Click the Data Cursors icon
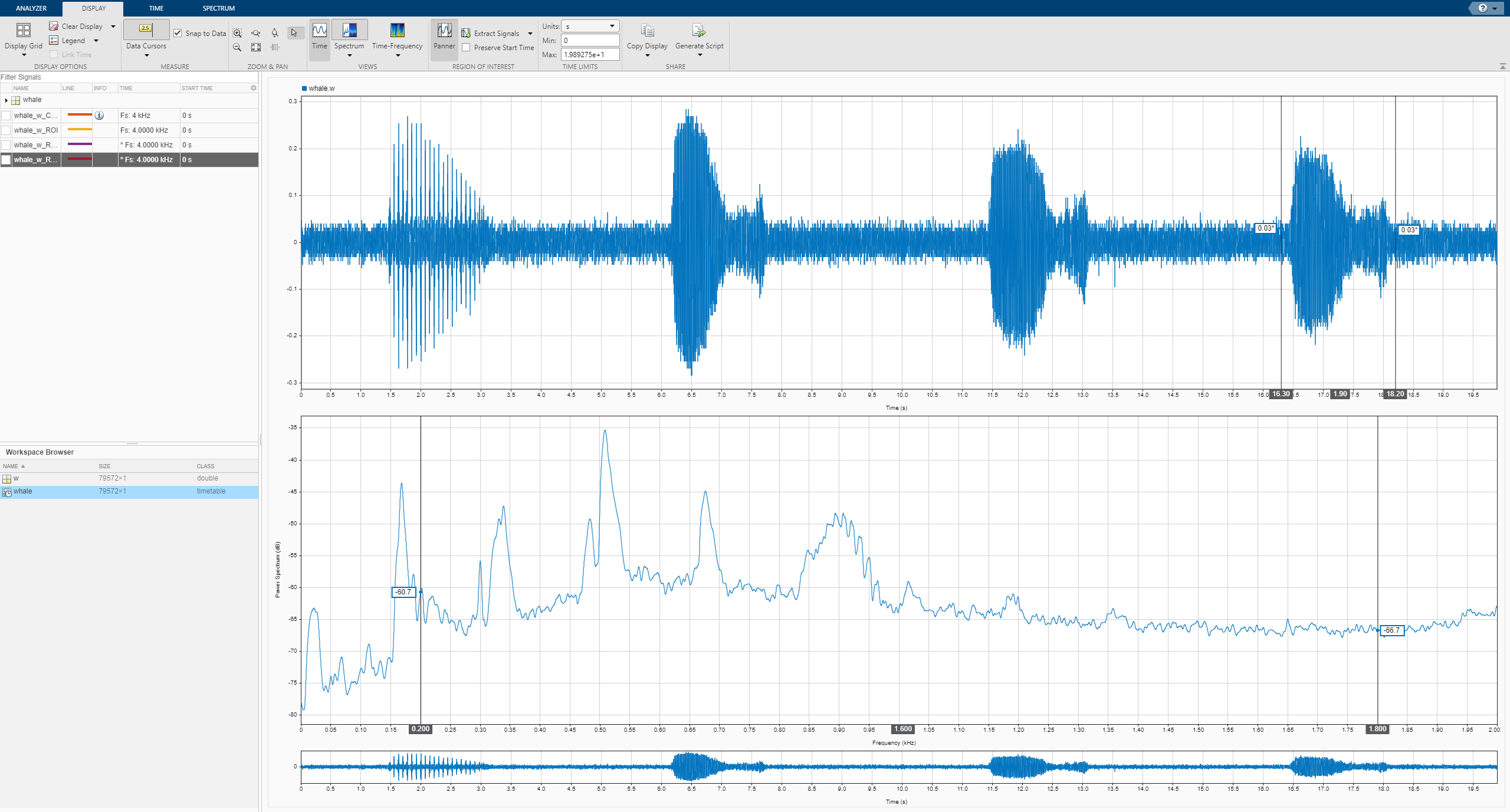This screenshot has height=812, width=1510. (x=146, y=29)
